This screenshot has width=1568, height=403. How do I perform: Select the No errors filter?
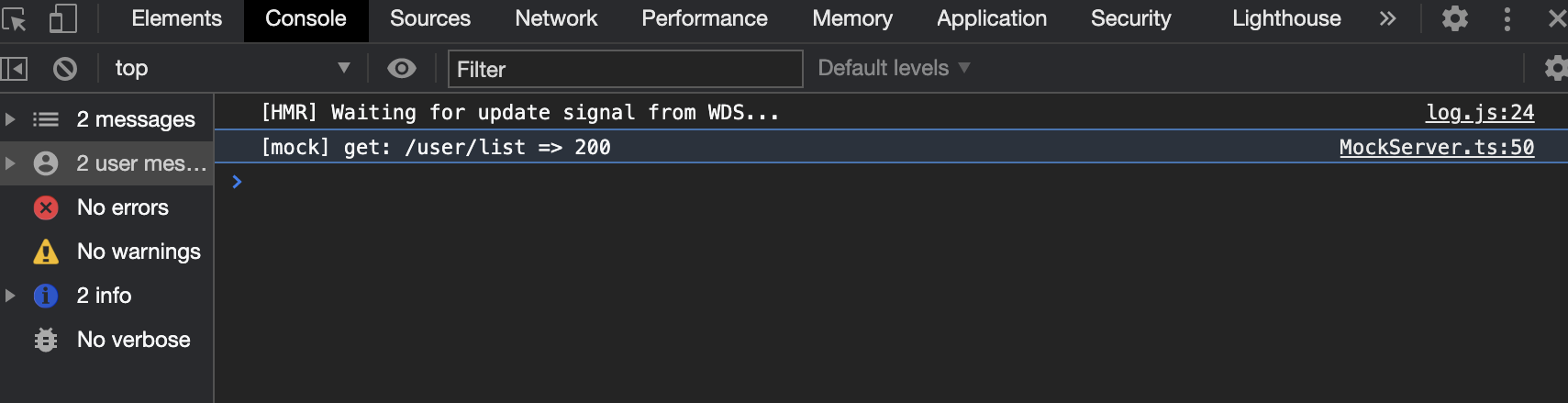[122, 207]
